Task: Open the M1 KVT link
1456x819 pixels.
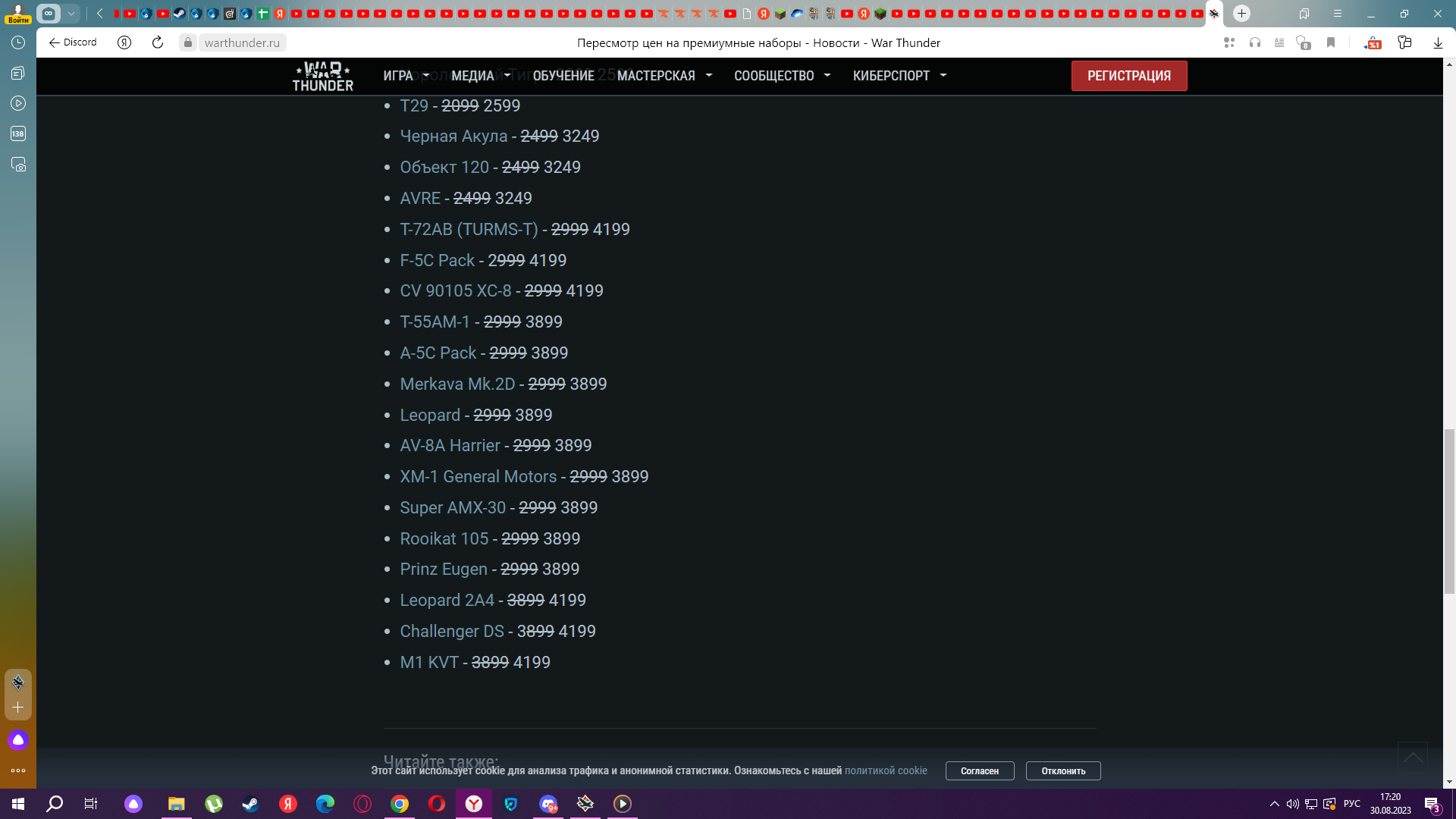Action: click(429, 663)
